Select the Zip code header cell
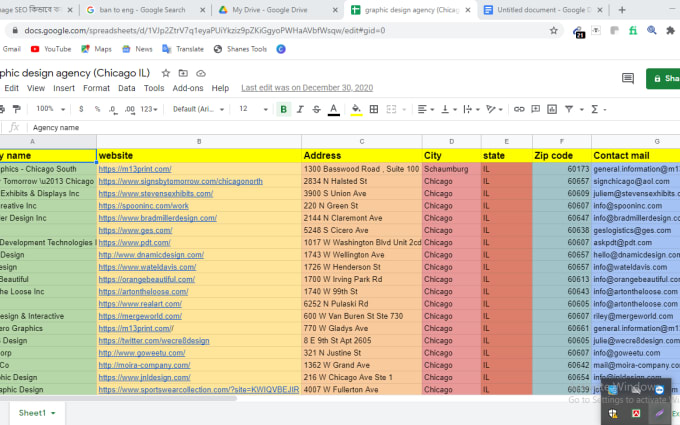 [x=562, y=155]
